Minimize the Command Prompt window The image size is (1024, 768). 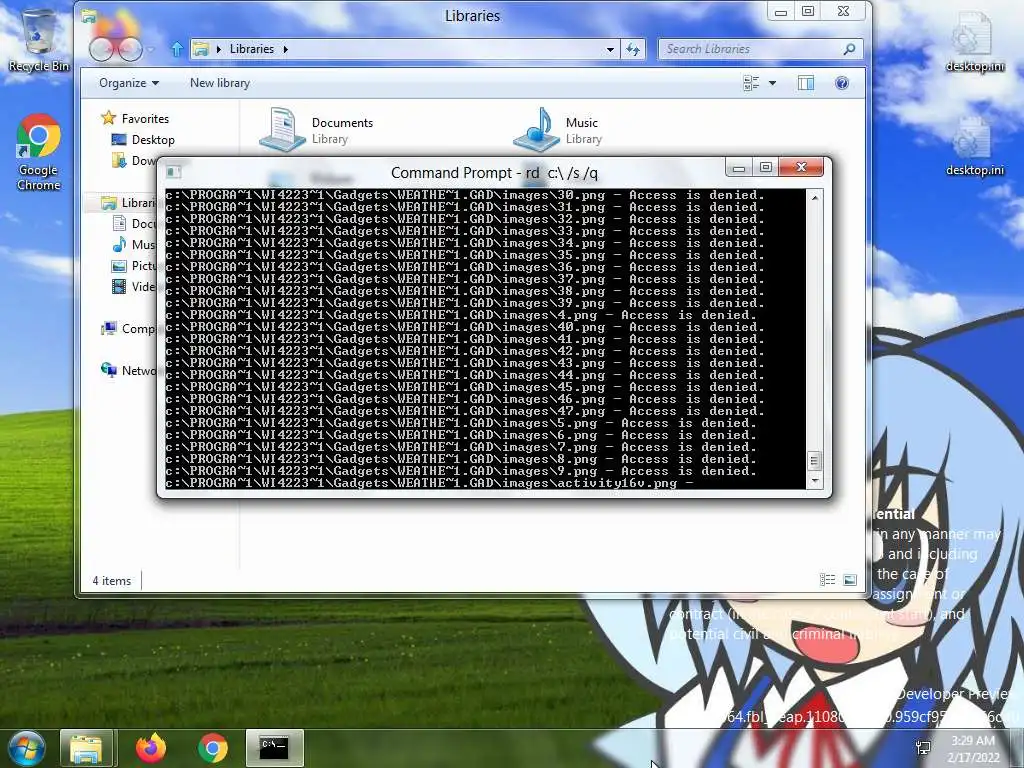pyautogui.click(x=739, y=168)
